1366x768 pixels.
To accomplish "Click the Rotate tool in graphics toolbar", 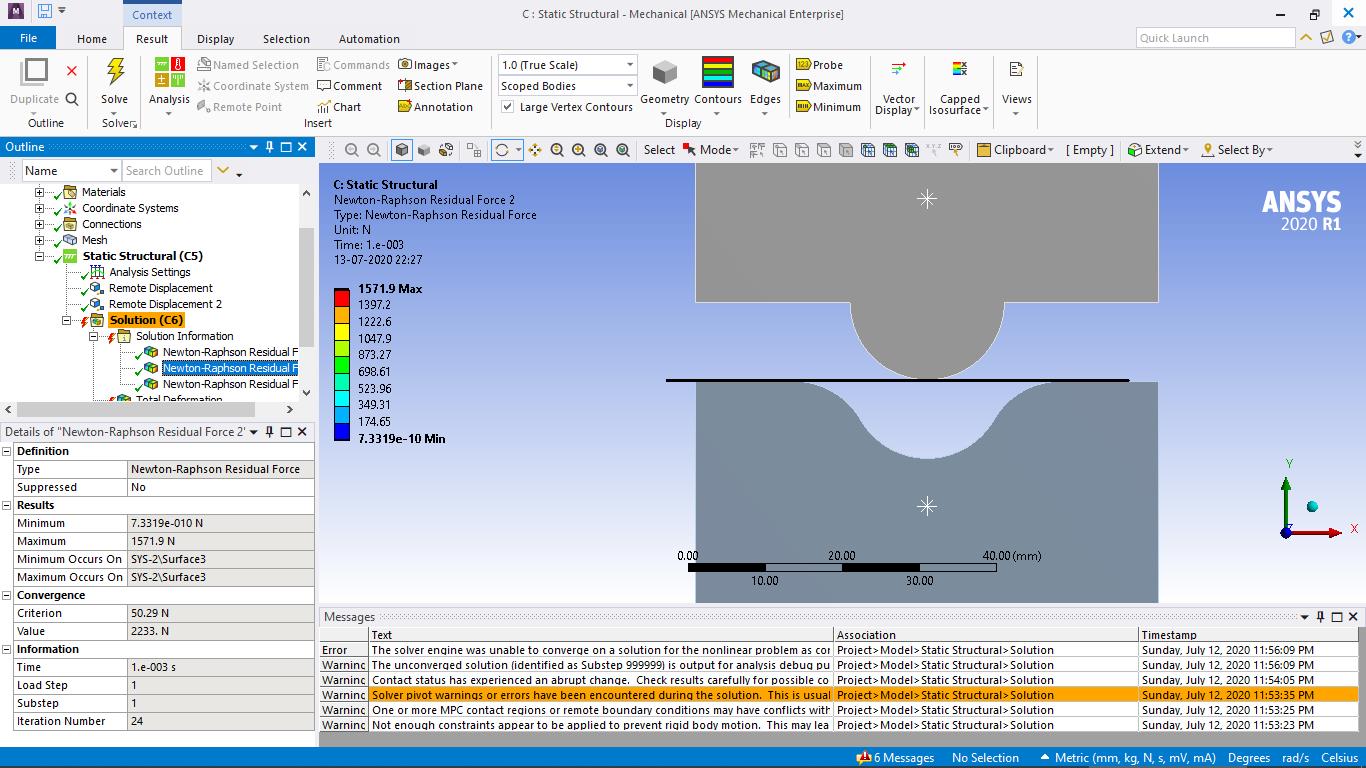I will click(x=501, y=150).
